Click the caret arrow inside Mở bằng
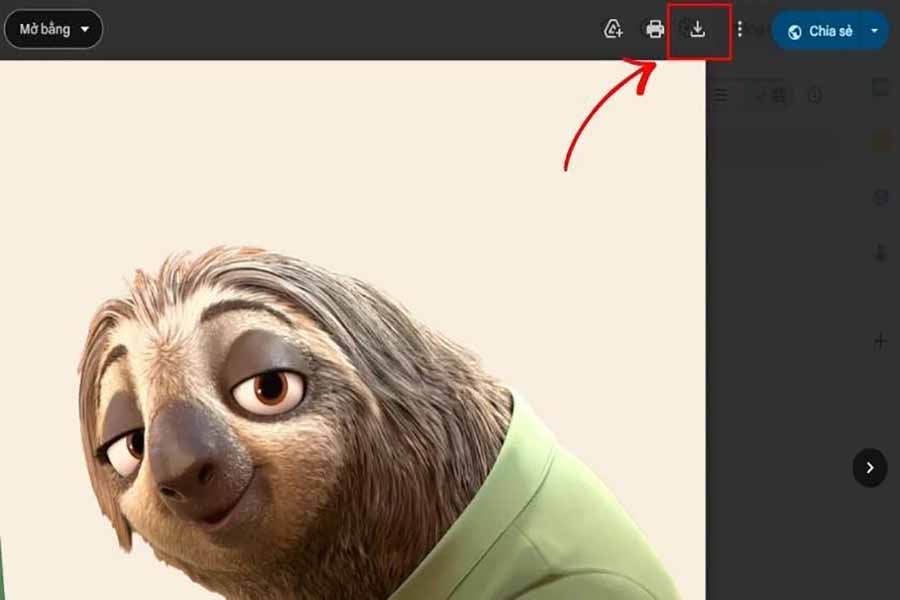 click(85, 30)
